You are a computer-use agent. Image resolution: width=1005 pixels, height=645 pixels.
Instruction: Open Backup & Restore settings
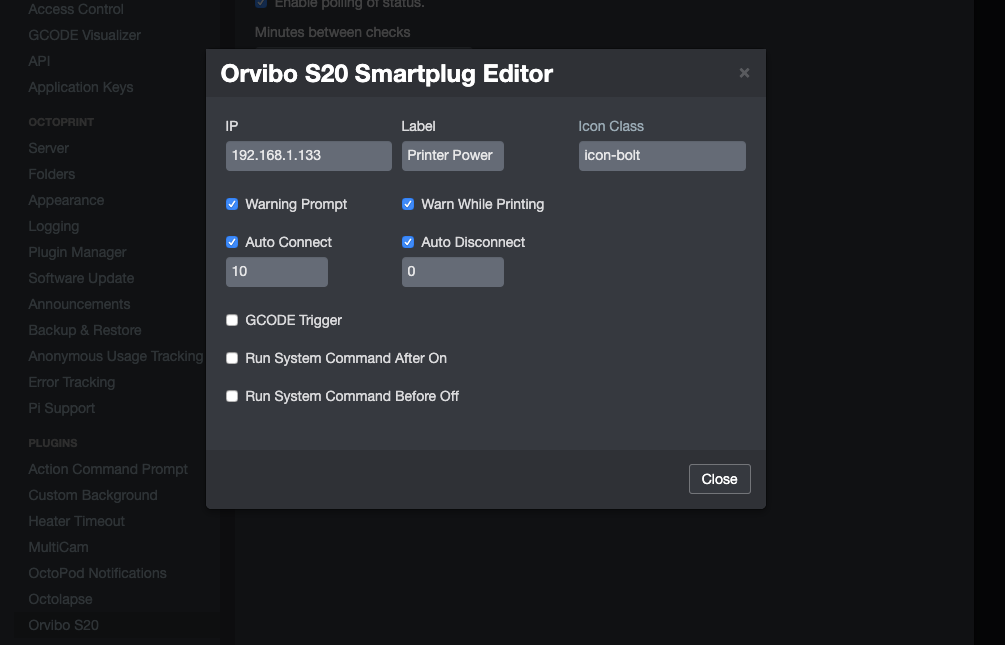(x=85, y=330)
